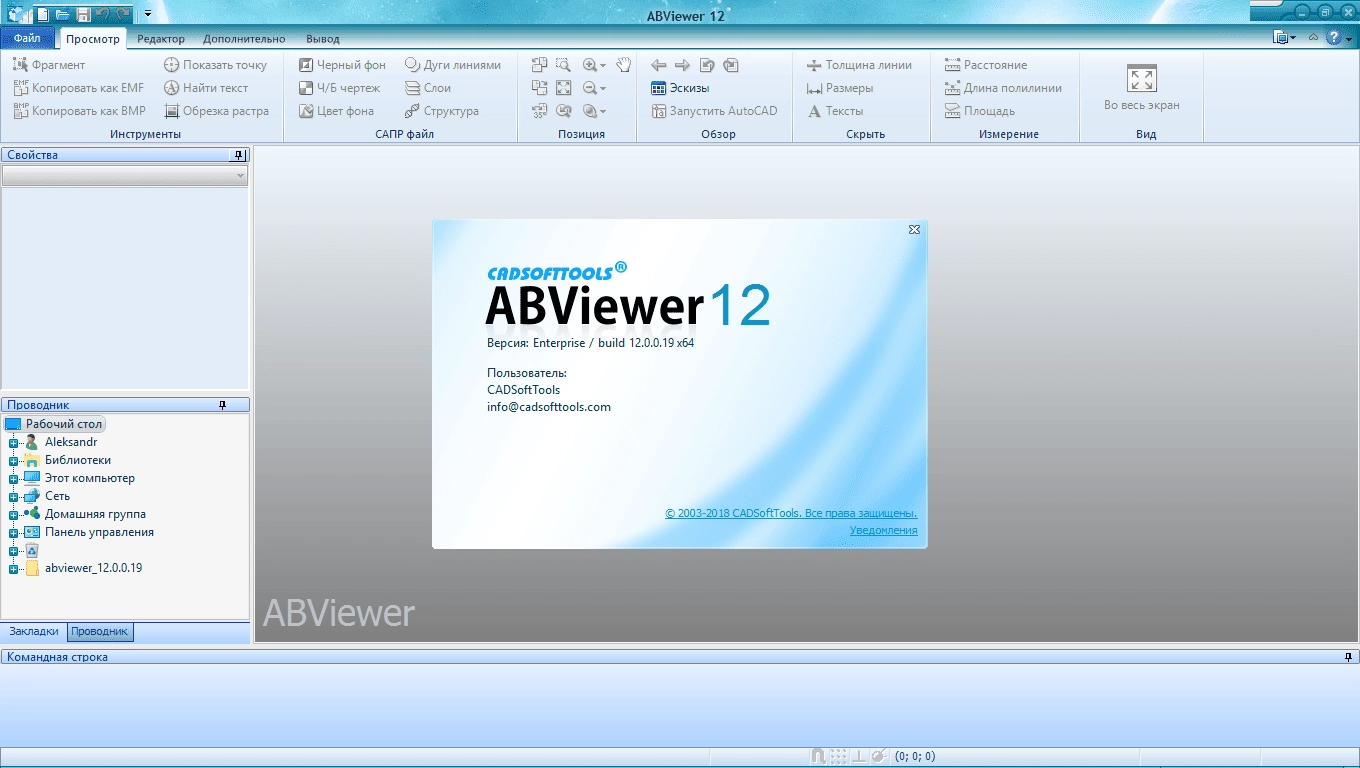Viewport: 1360px width, 768px height.
Task: Switch to Во весь экран mode
Action: [1142, 88]
